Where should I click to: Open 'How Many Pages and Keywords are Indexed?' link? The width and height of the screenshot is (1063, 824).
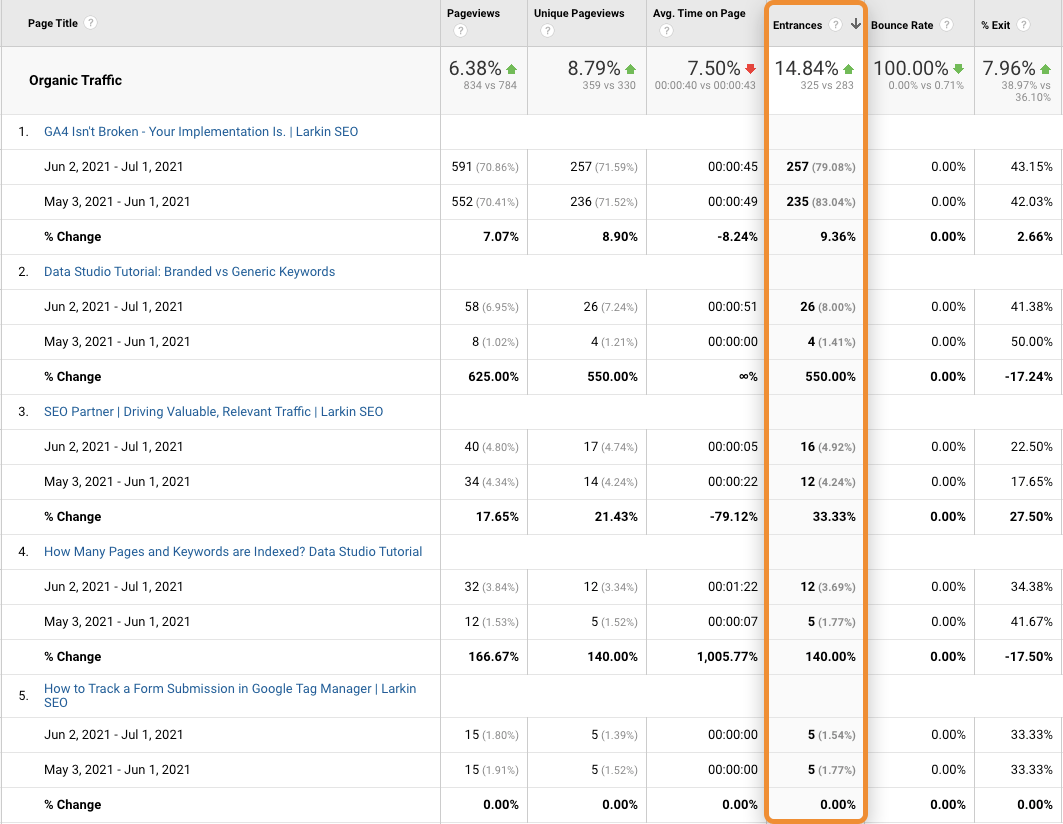(233, 552)
